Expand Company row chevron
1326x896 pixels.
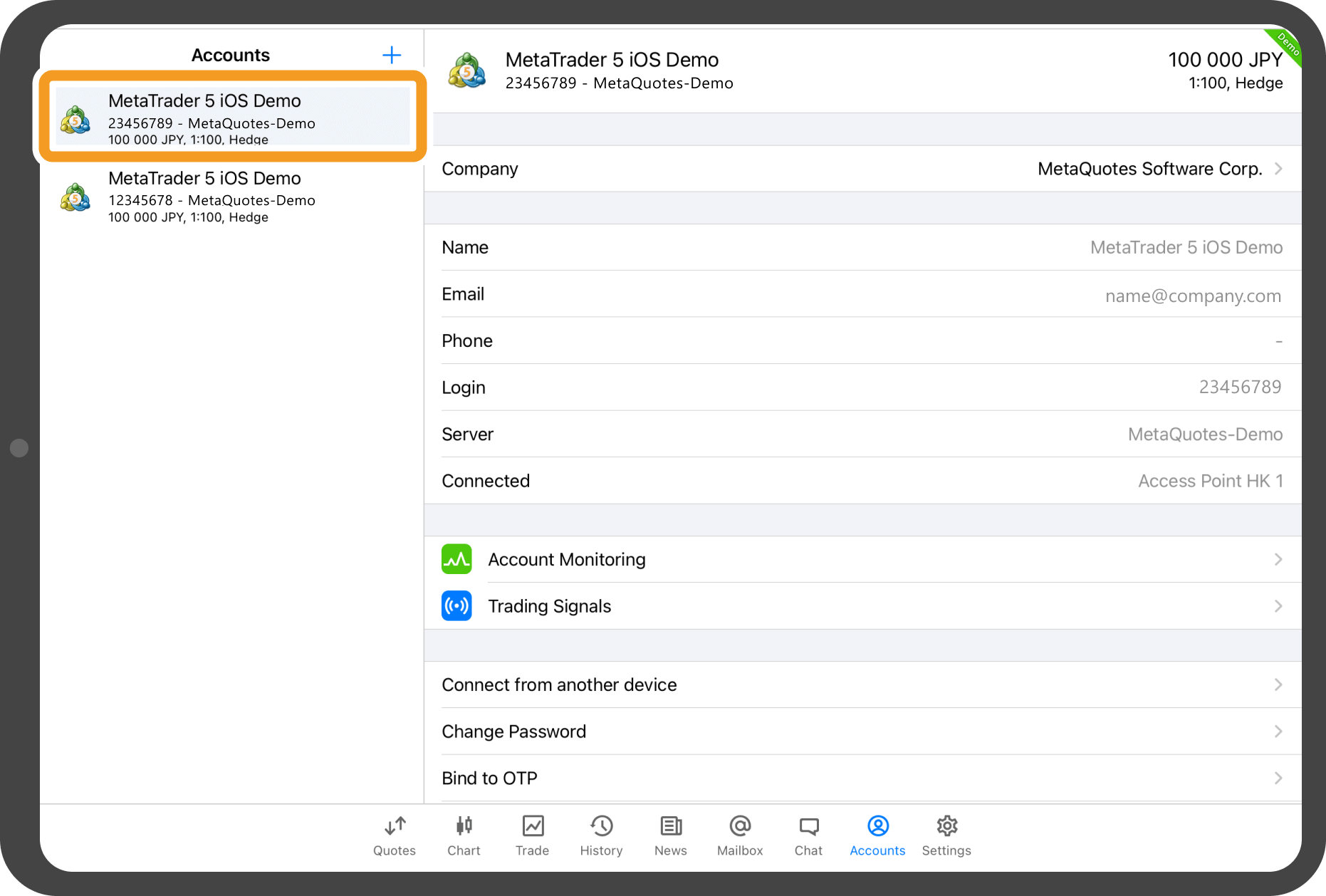click(1278, 169)
